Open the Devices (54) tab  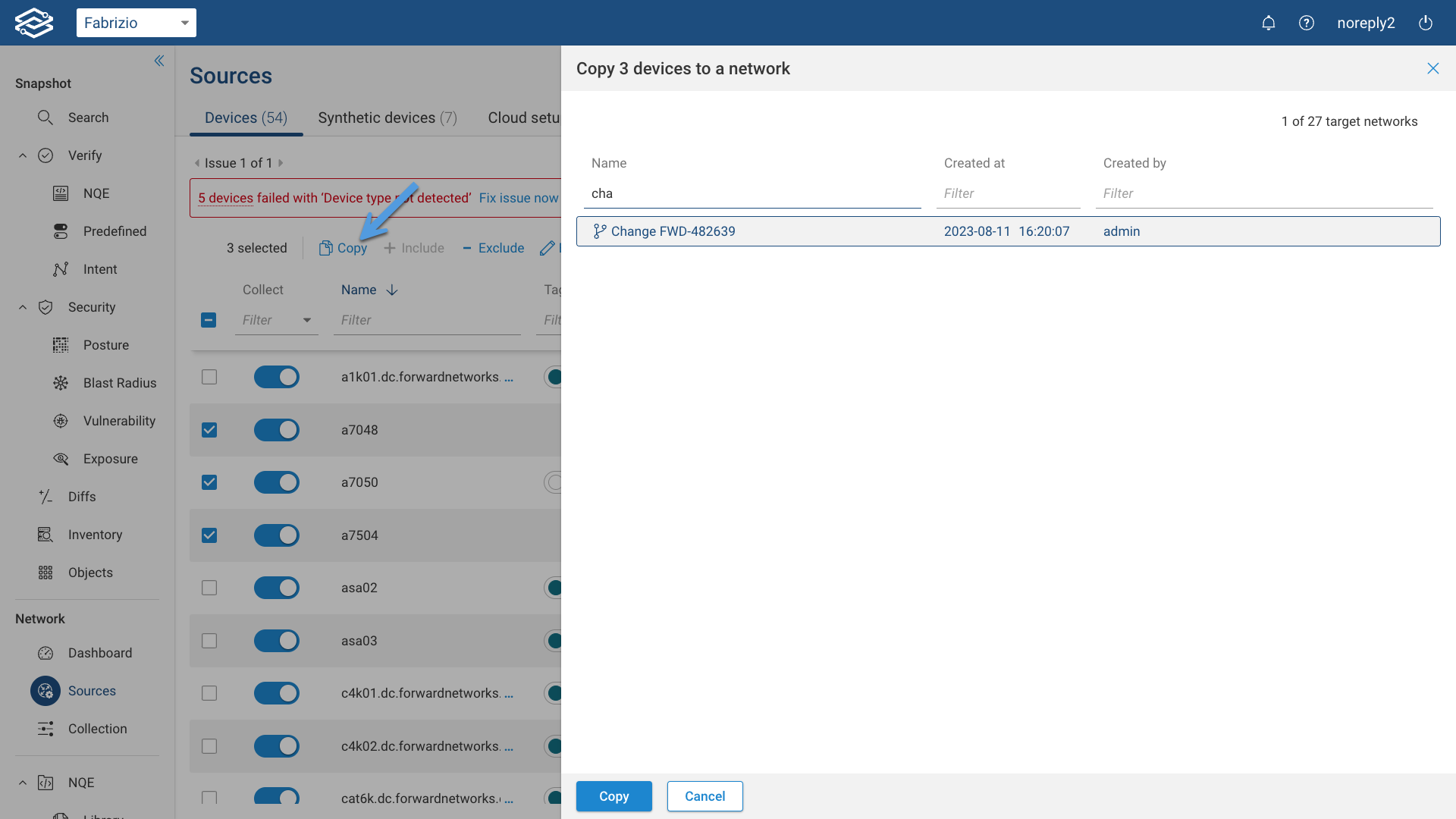(246, 118)
